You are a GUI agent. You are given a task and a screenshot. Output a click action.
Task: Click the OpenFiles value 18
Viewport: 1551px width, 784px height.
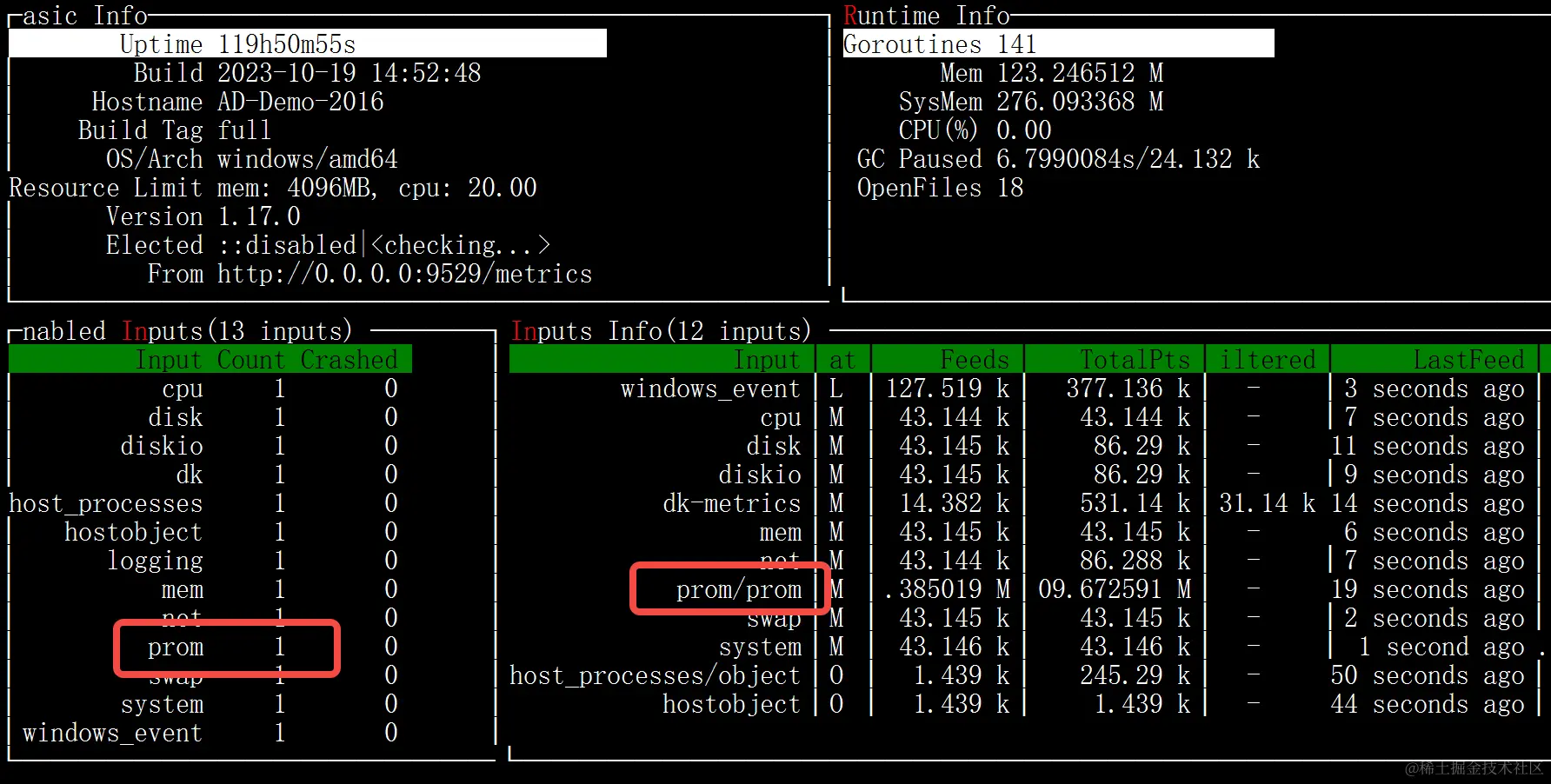[1010, 187]
